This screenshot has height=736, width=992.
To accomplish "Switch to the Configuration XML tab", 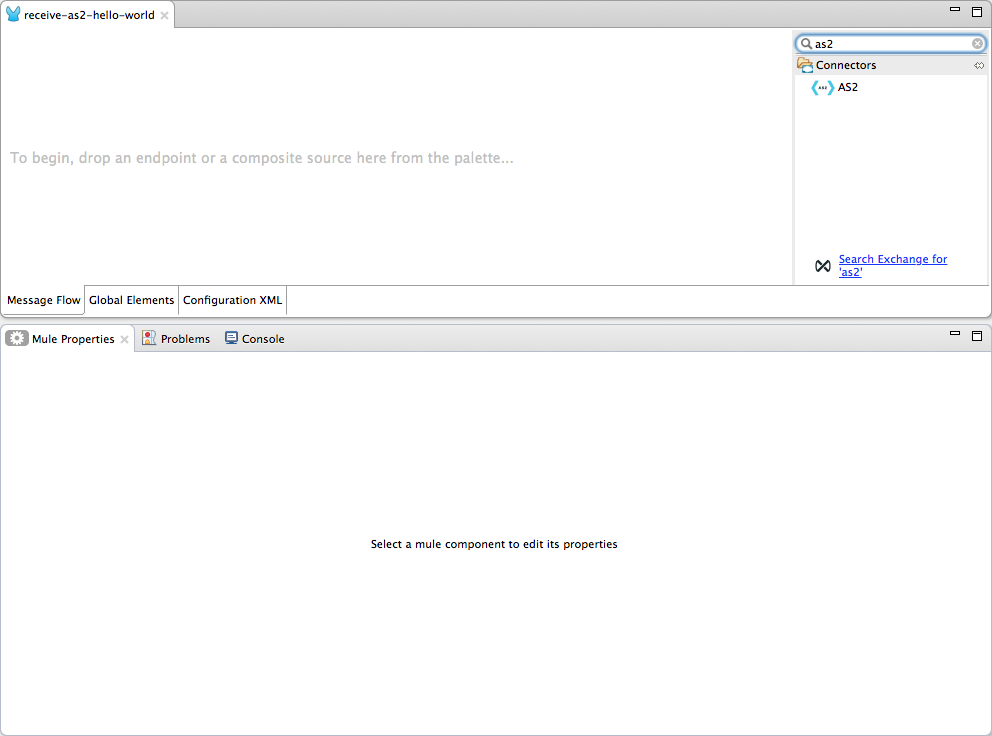I will click(x=232, y=300).
